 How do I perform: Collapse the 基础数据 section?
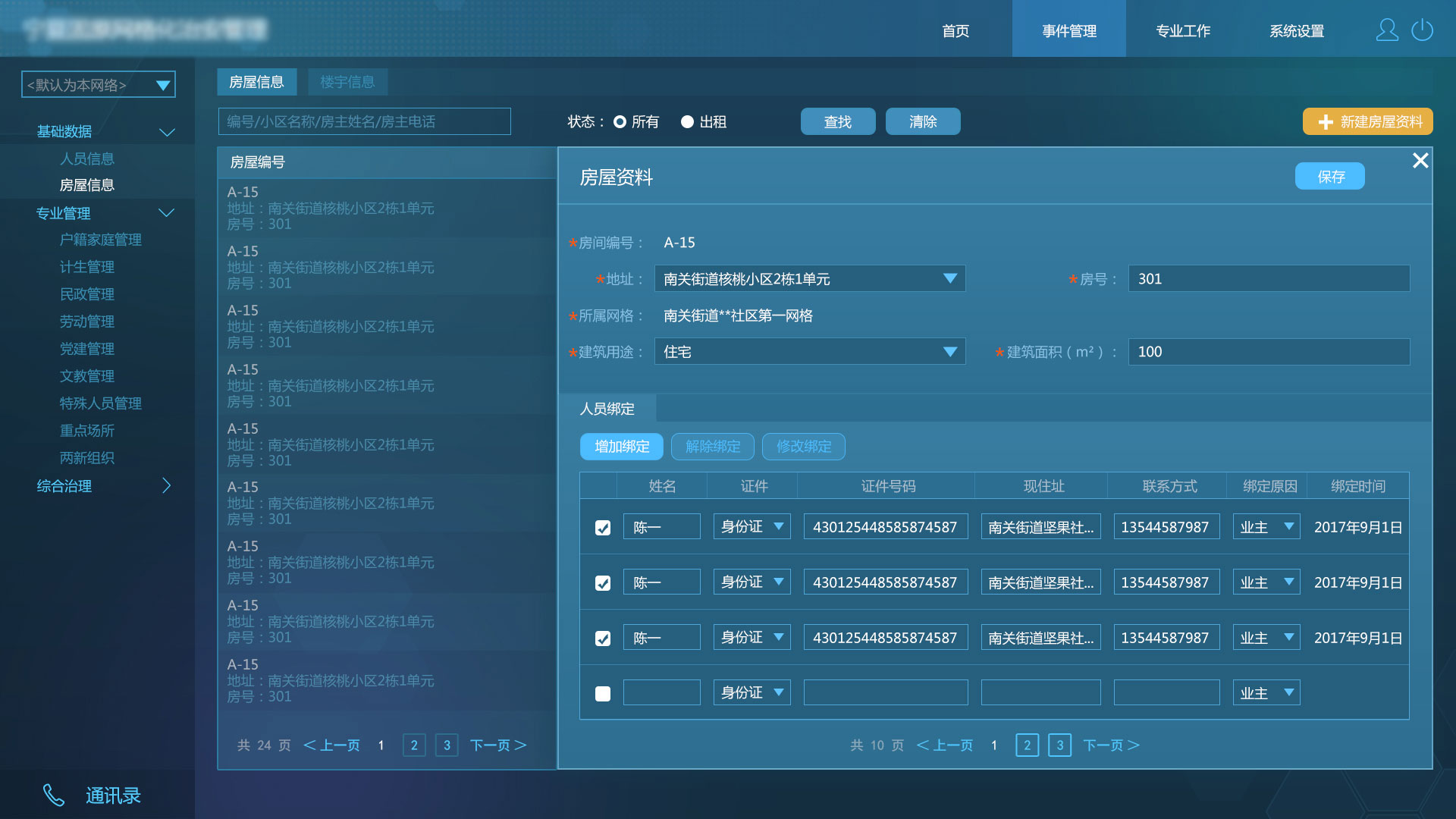[167, 132]
